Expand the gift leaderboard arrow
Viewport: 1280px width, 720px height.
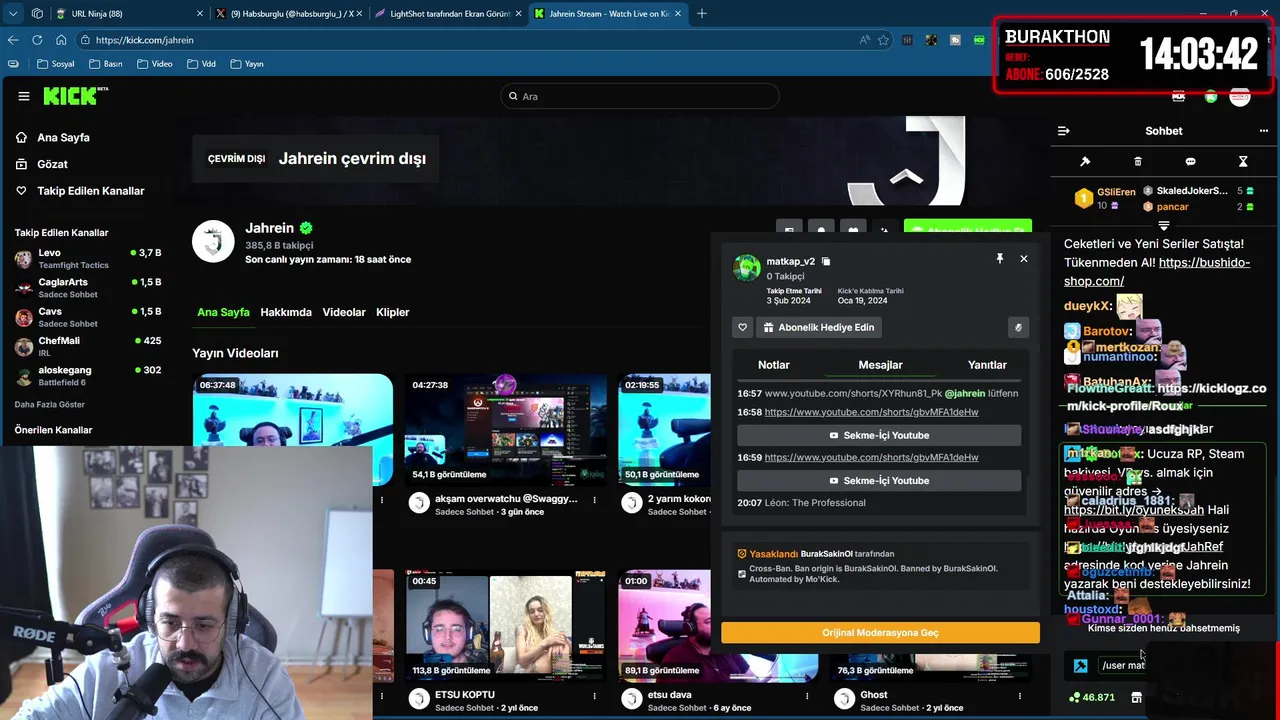click(1163, 226)
